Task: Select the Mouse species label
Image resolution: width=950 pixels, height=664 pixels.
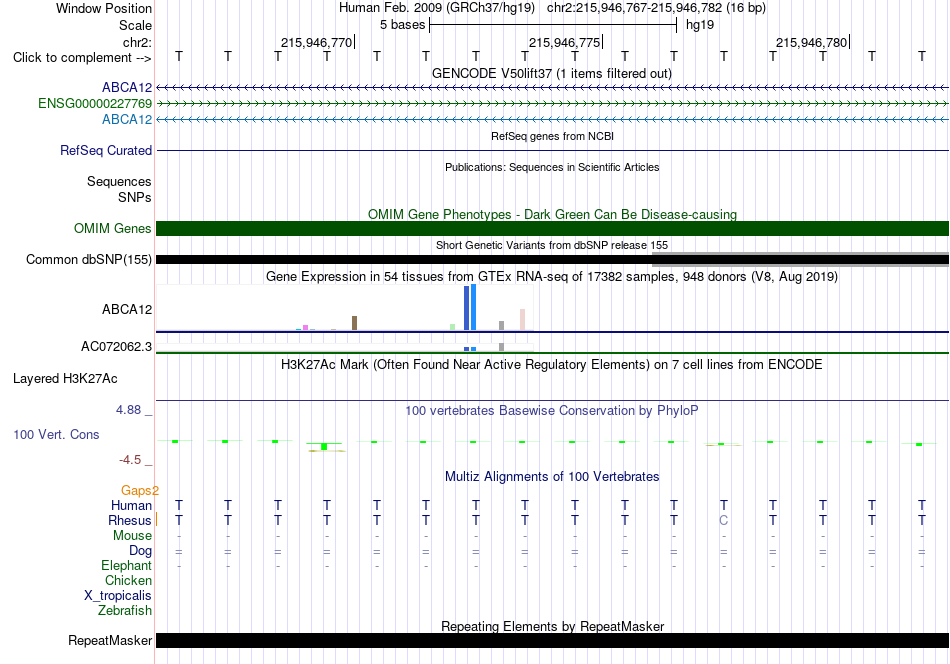Action: [132, 536]
